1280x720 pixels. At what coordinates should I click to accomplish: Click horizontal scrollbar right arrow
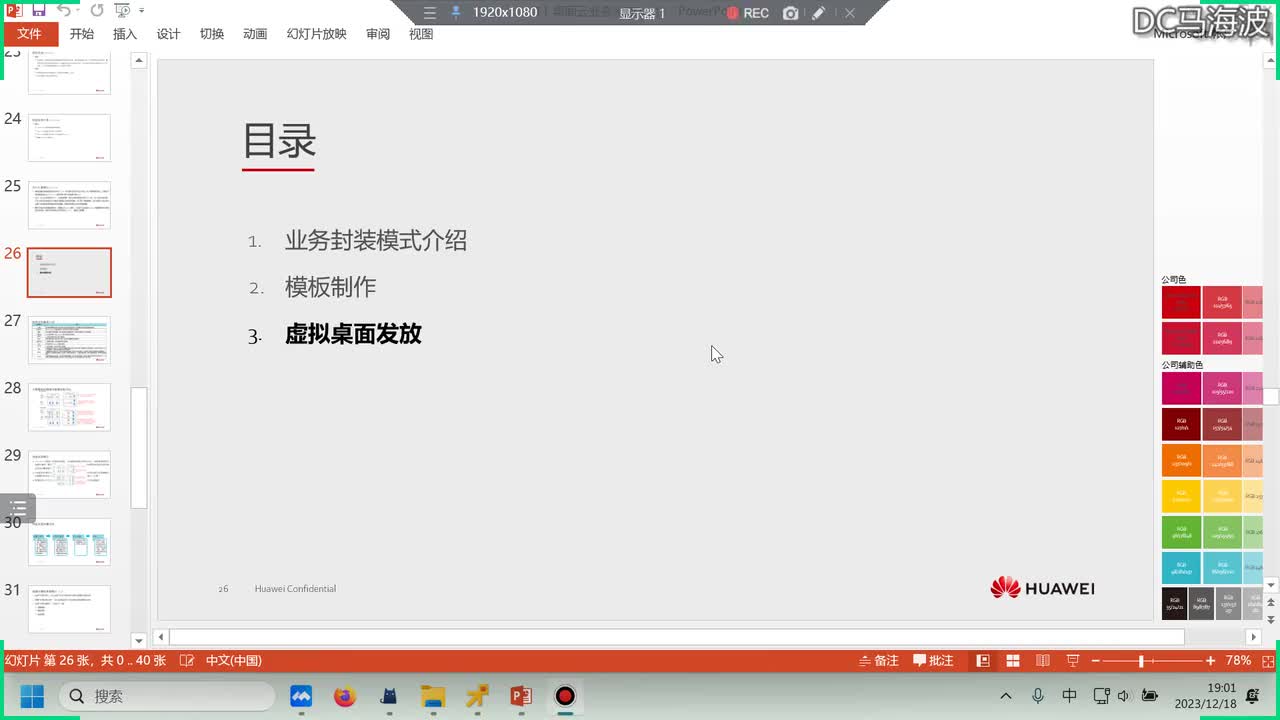pos(1253,637)
